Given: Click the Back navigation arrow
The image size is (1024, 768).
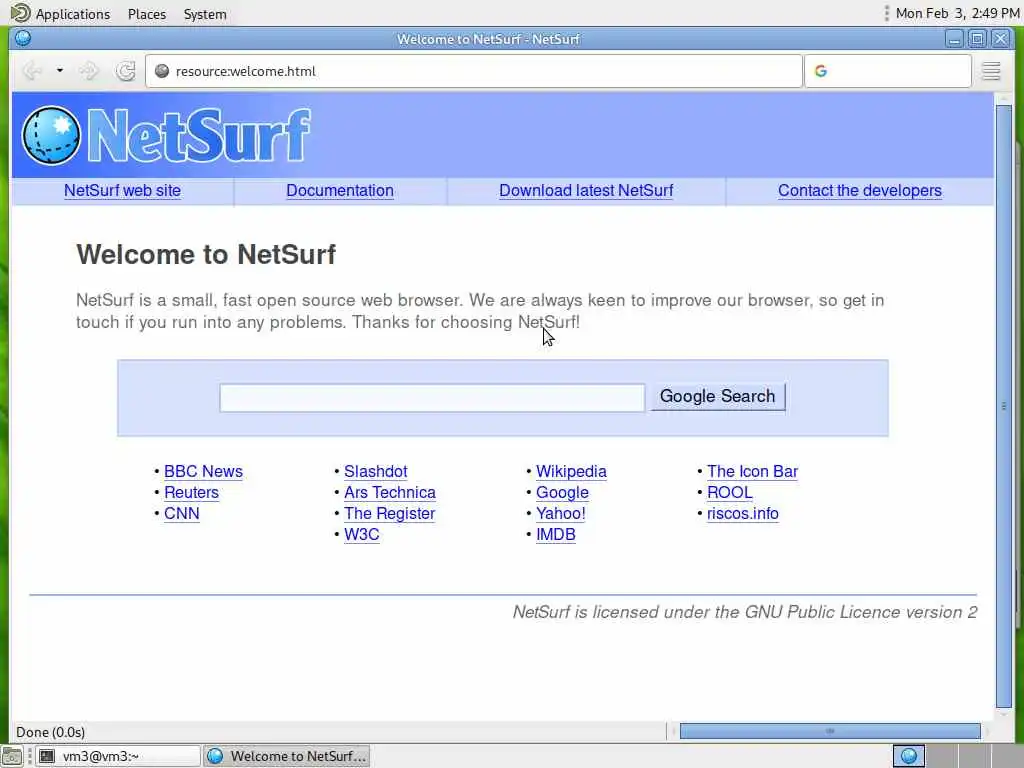Looking at the screenshot, I should point(31,71).
